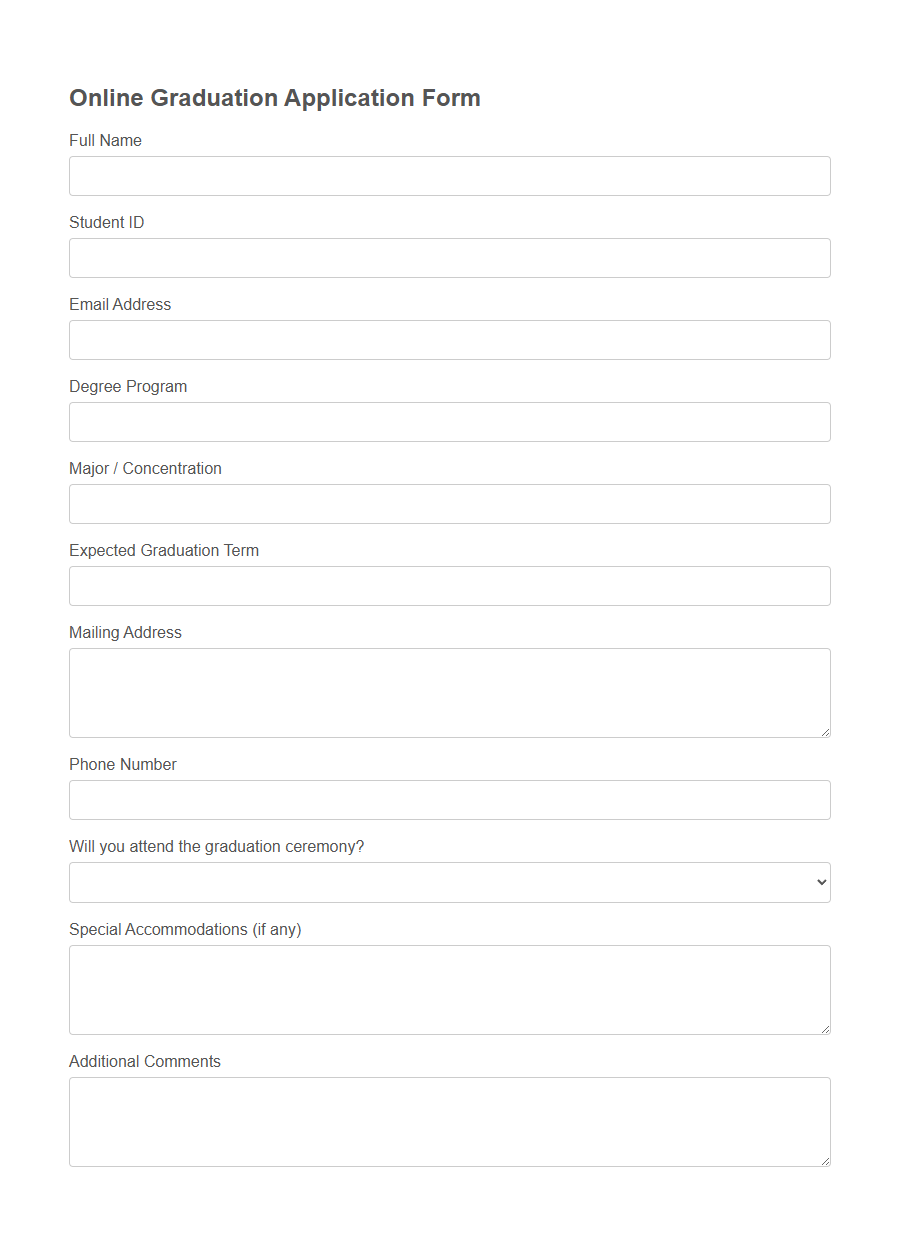Click inside the Degree Program field

pyautogui.click(x=449, y=422)
